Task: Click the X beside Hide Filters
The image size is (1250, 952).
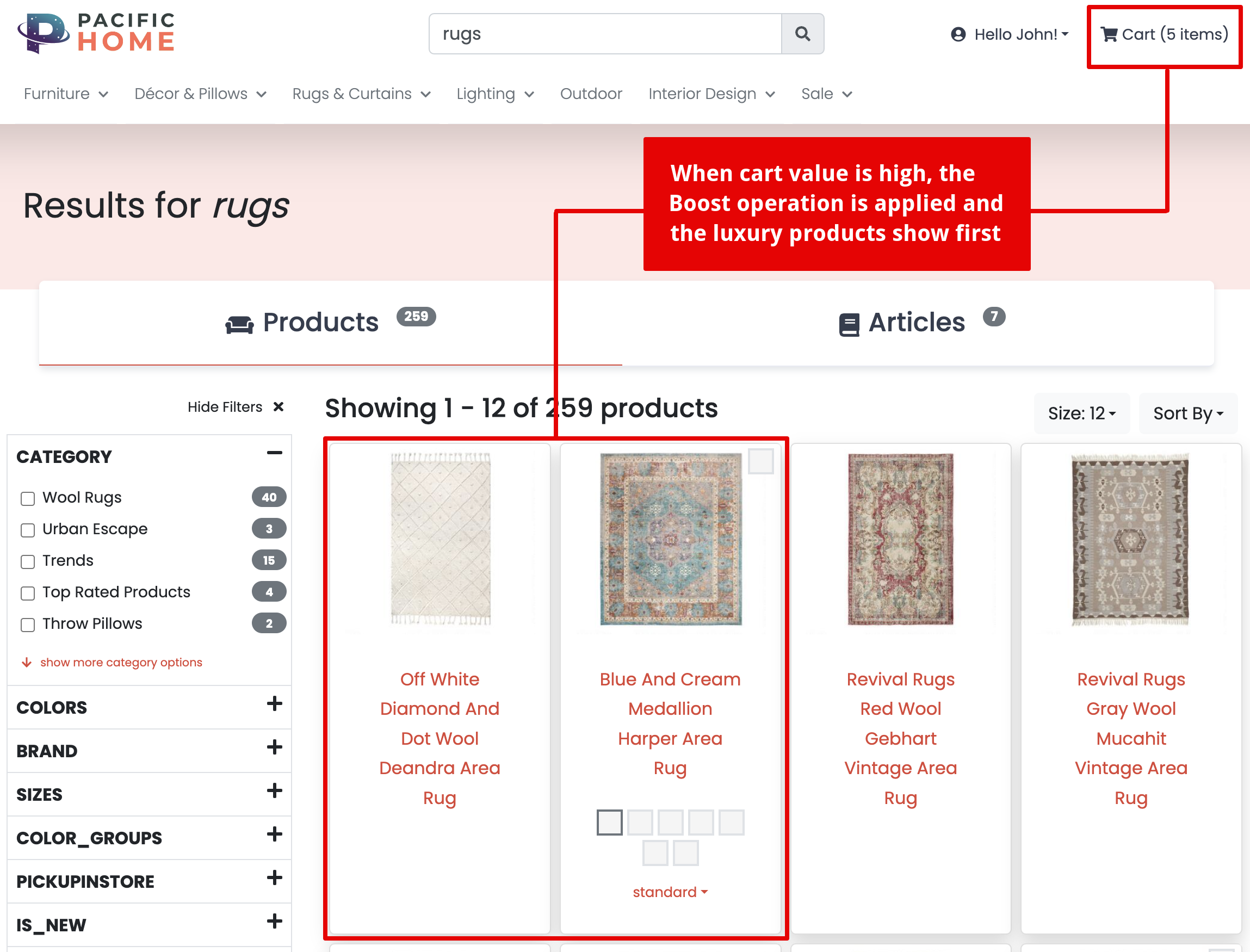Action: (278, 407)
